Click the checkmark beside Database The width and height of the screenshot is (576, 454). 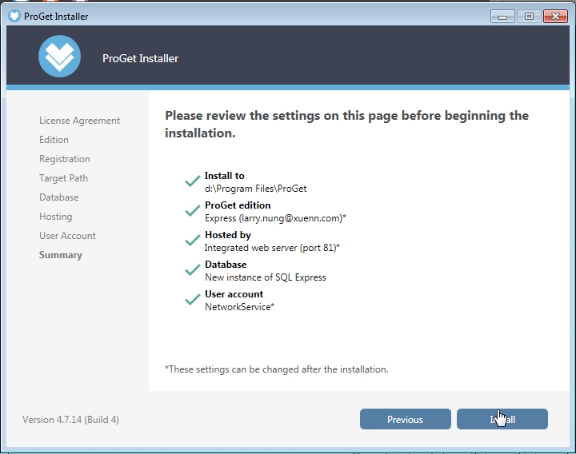coord(192,270)
